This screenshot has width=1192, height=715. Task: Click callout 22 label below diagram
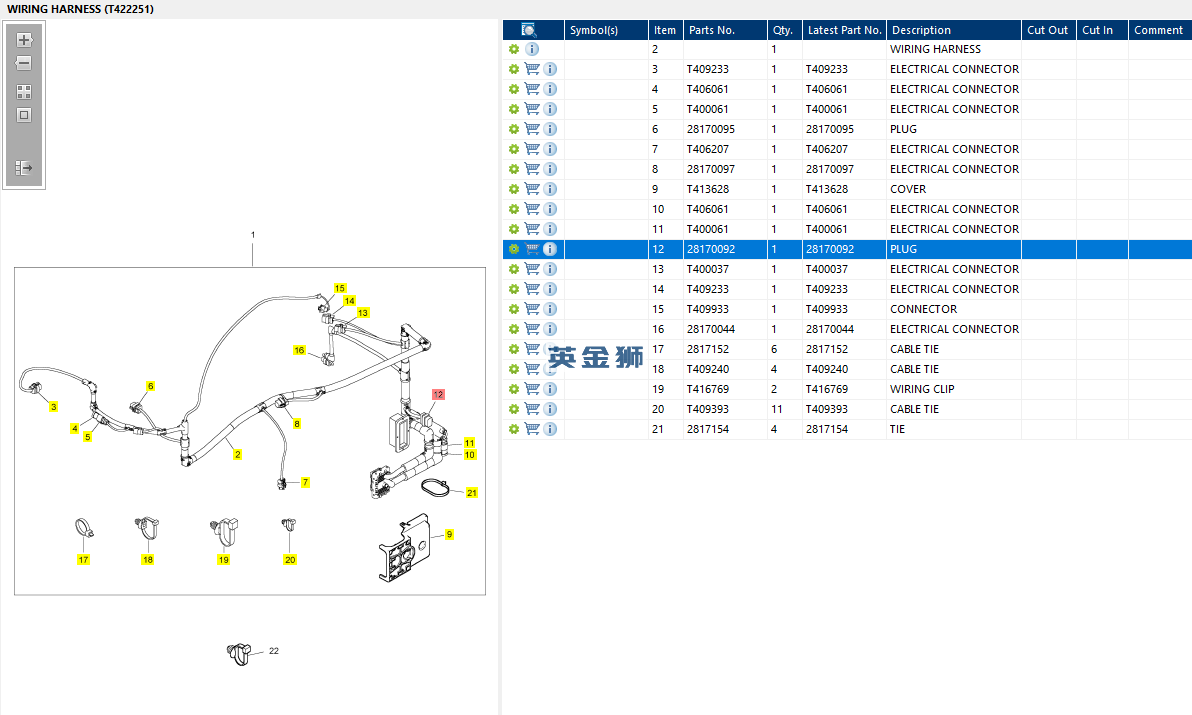(274, 651)
